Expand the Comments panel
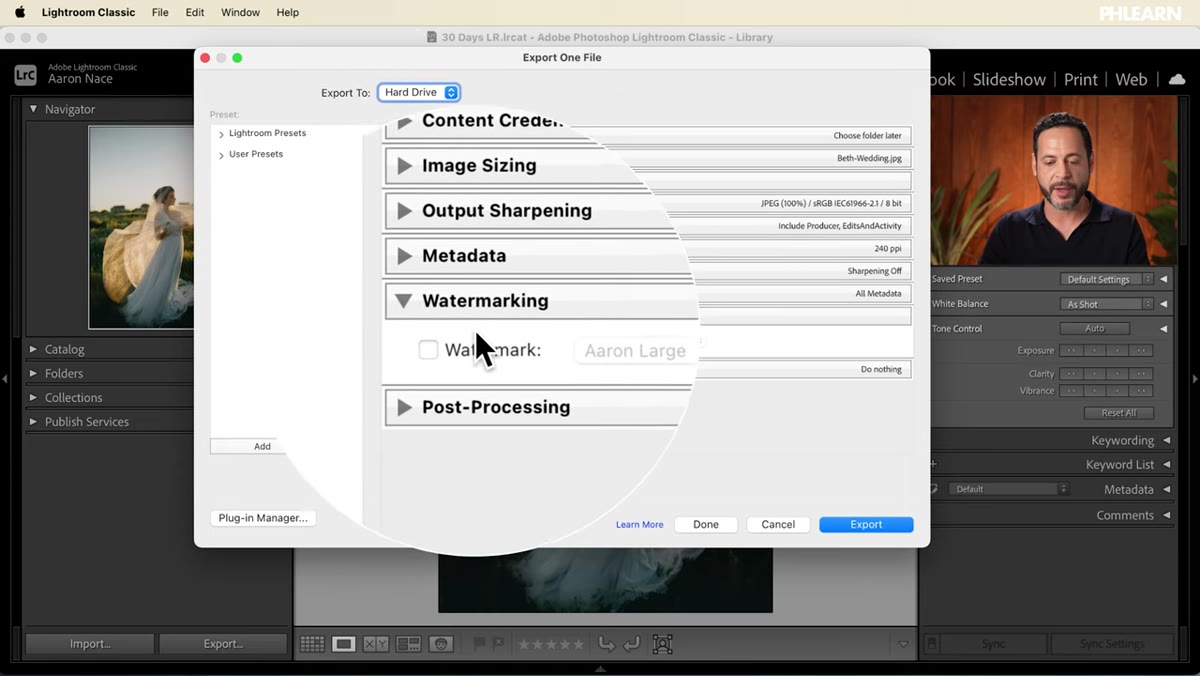 1166,515
